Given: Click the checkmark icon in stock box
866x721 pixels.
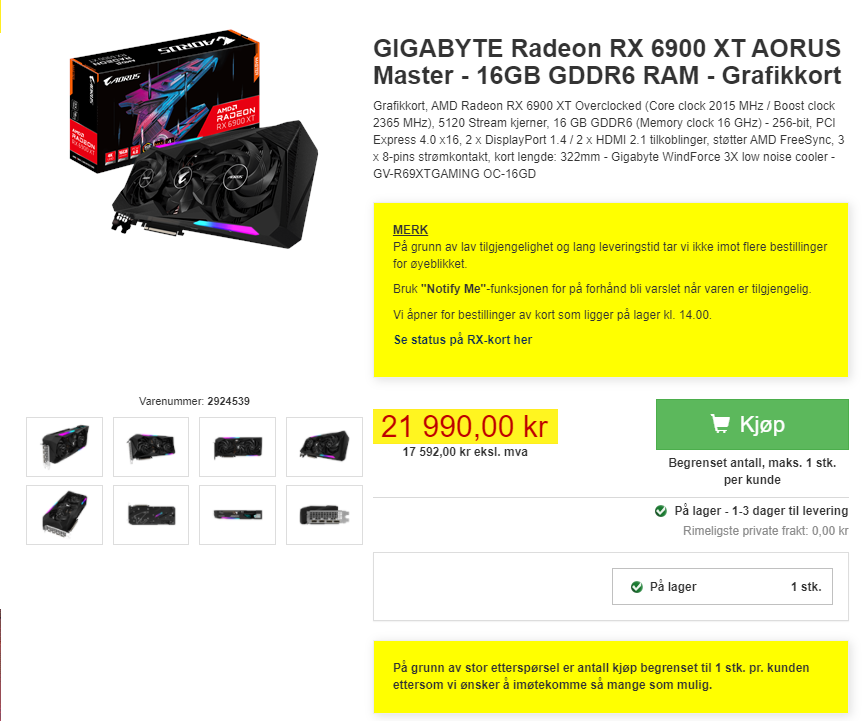Looking at the screenshot, I should [x=637, y=587].
